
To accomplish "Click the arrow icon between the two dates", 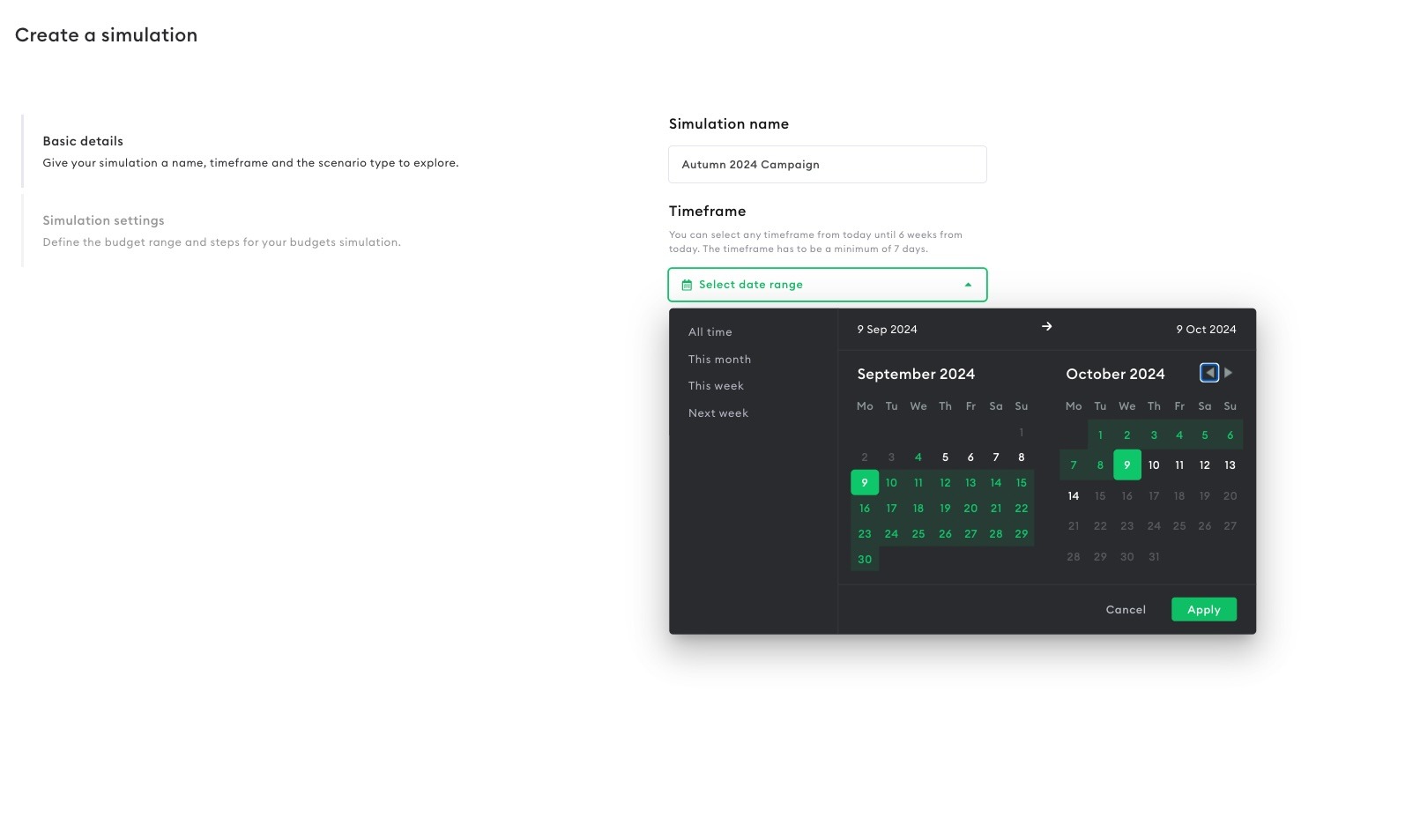I will tap(1046, 325).
